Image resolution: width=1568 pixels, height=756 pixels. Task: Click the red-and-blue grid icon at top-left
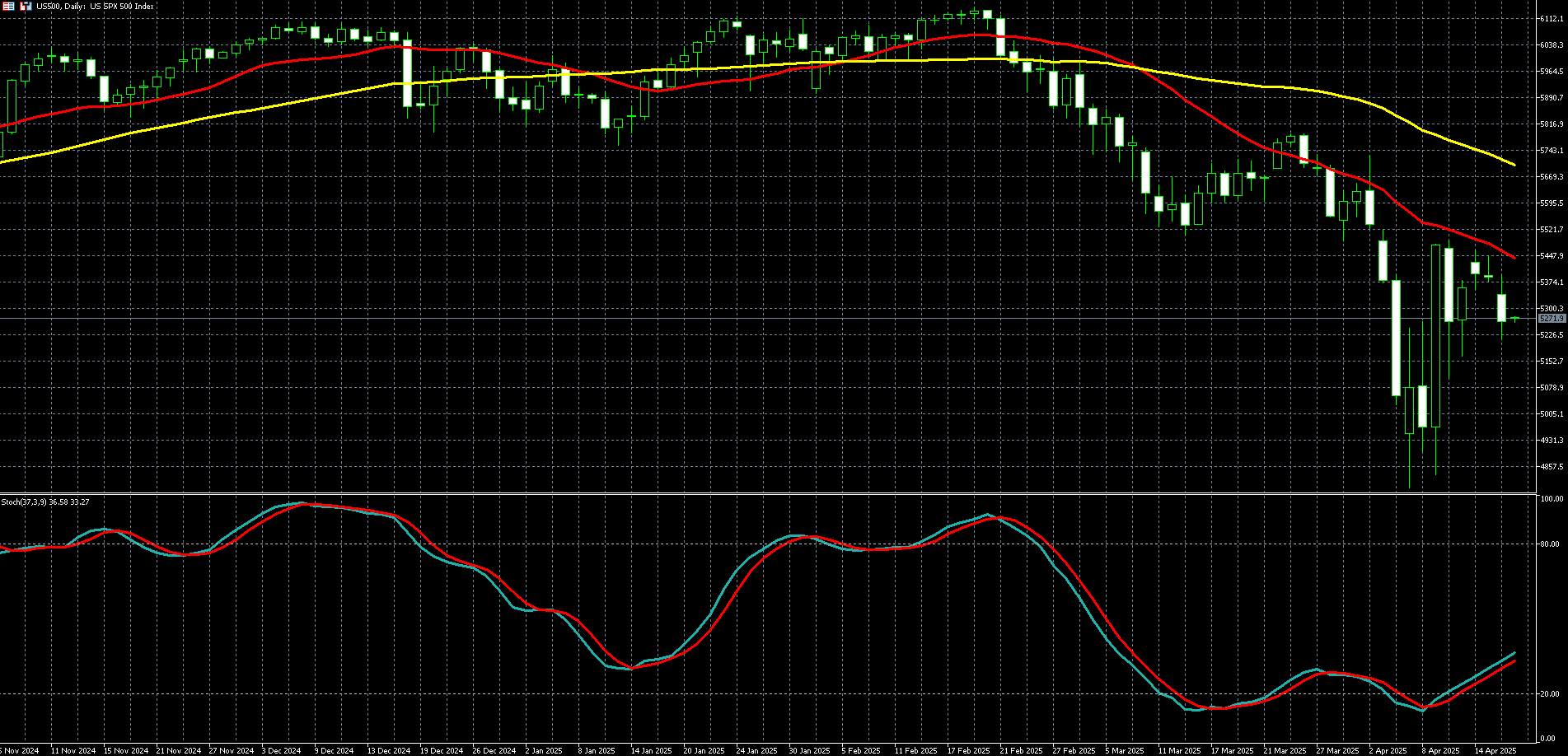(x=7, y=6)
